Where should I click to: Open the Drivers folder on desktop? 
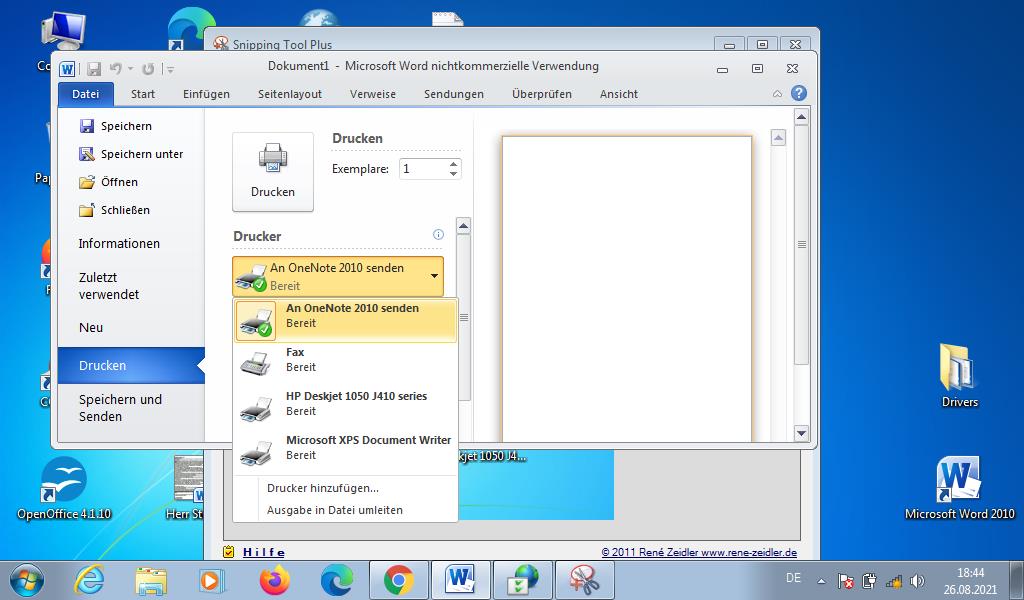click(x=959, y=375)
